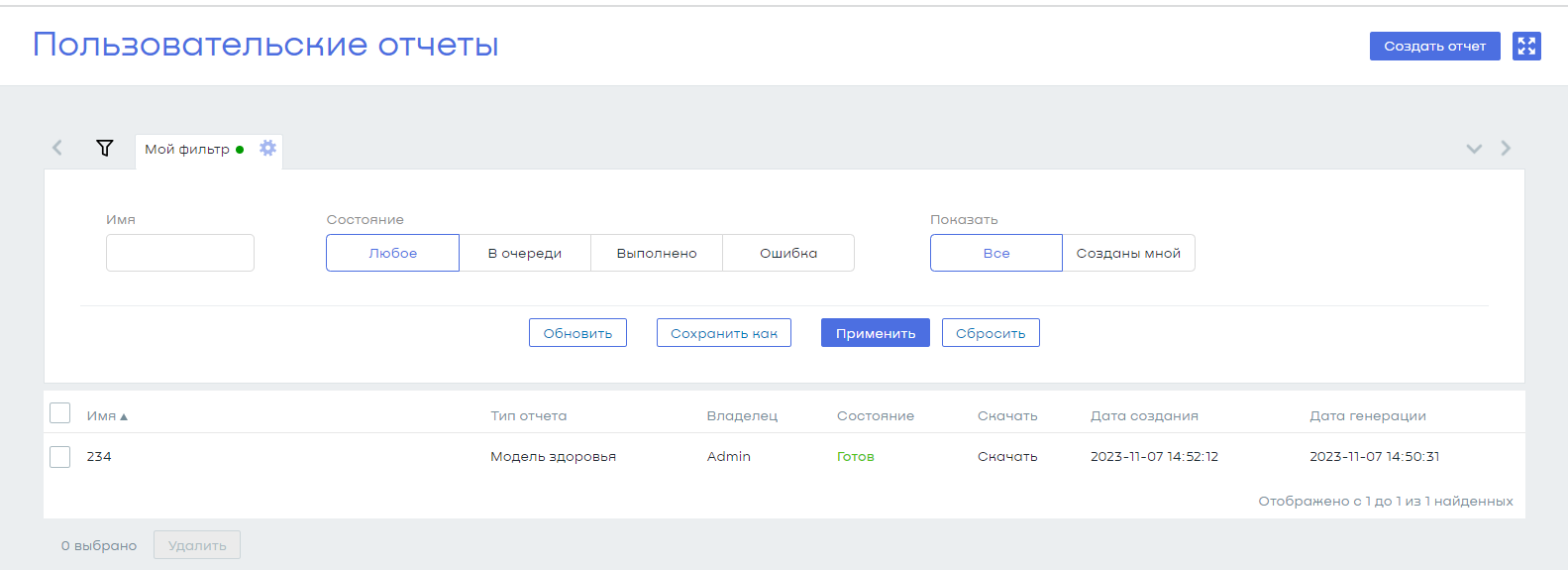
Task: Click the Готов status text
Action: pyautogui.click(x=856, y=457)
